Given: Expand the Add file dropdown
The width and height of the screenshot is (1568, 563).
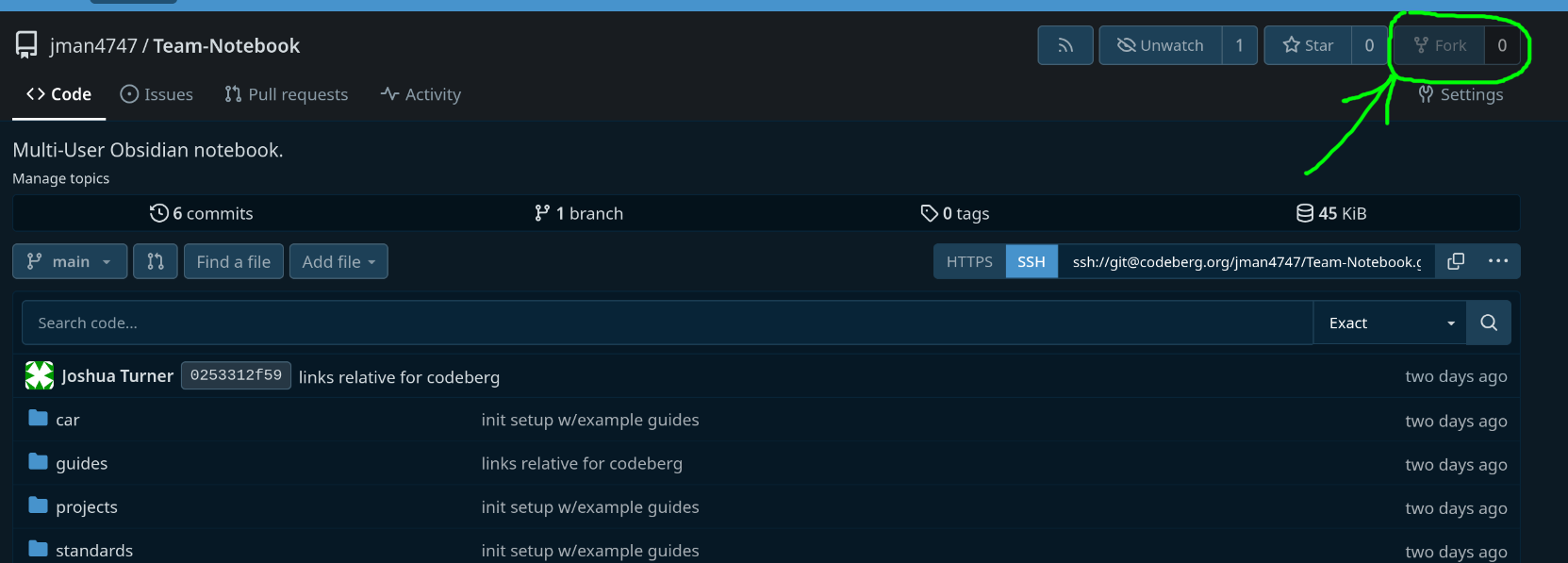Looking at the screenshot, I should 338,261.
